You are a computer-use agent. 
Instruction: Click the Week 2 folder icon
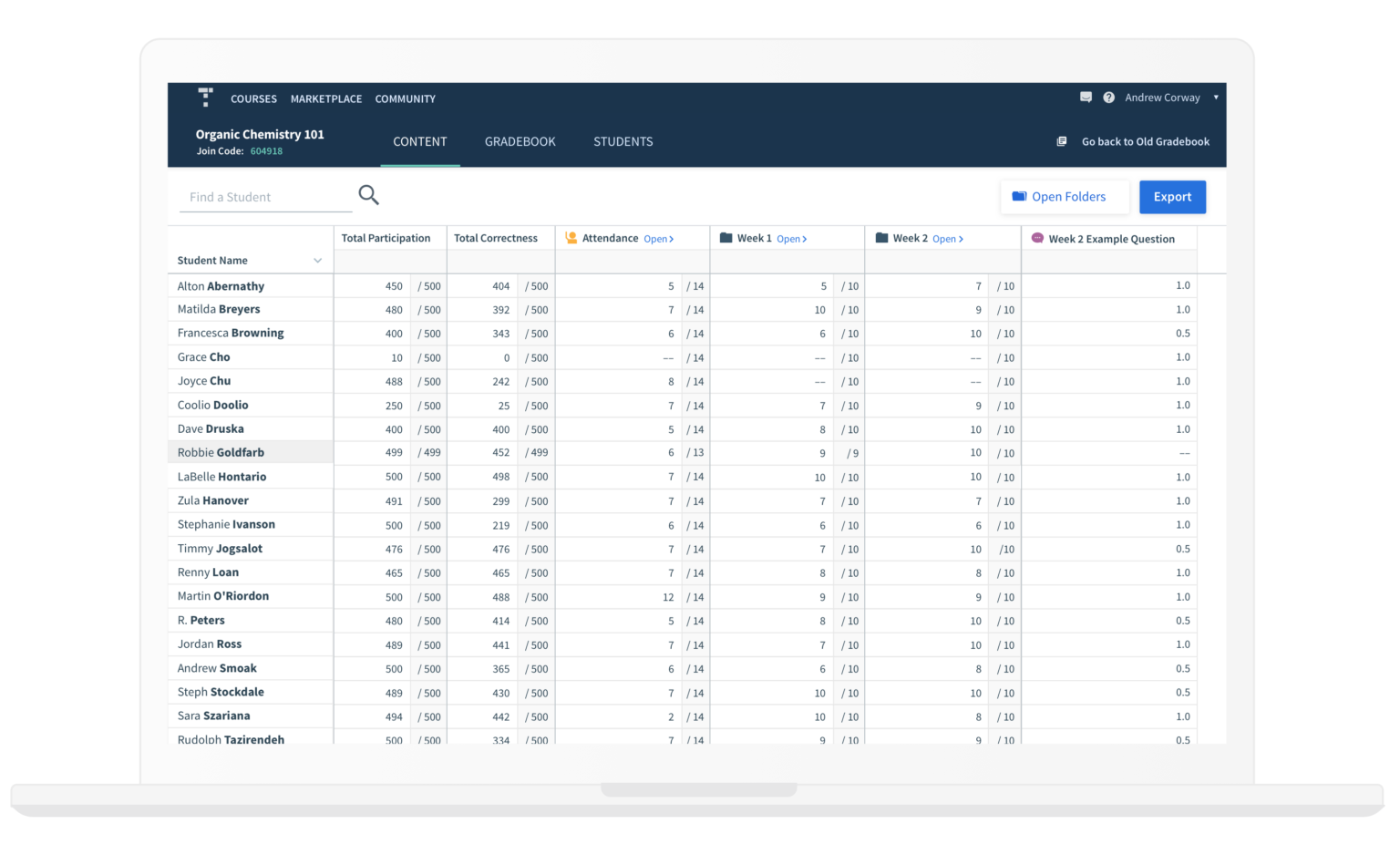coord(880,237)
